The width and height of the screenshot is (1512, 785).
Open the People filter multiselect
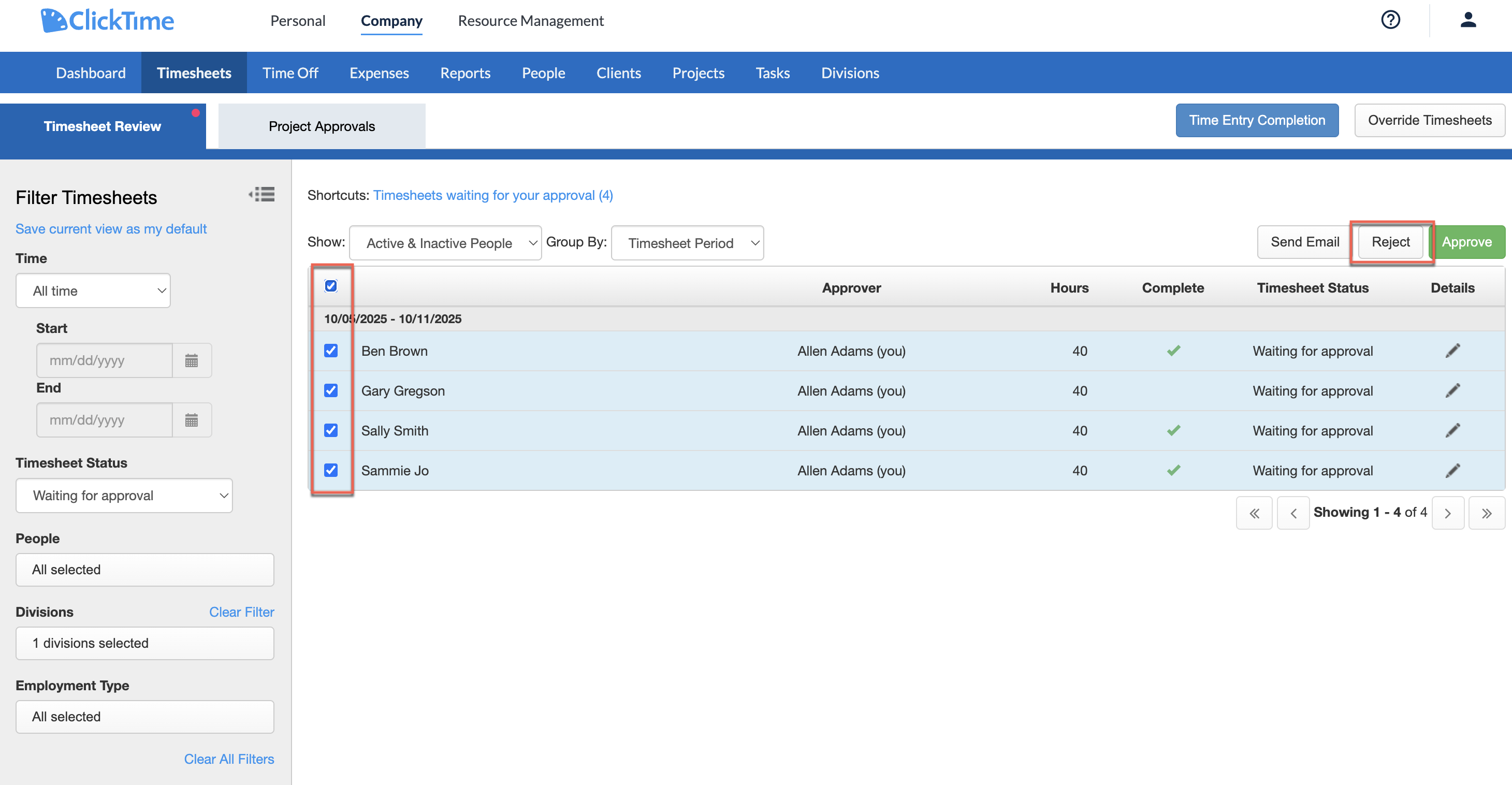145,570
